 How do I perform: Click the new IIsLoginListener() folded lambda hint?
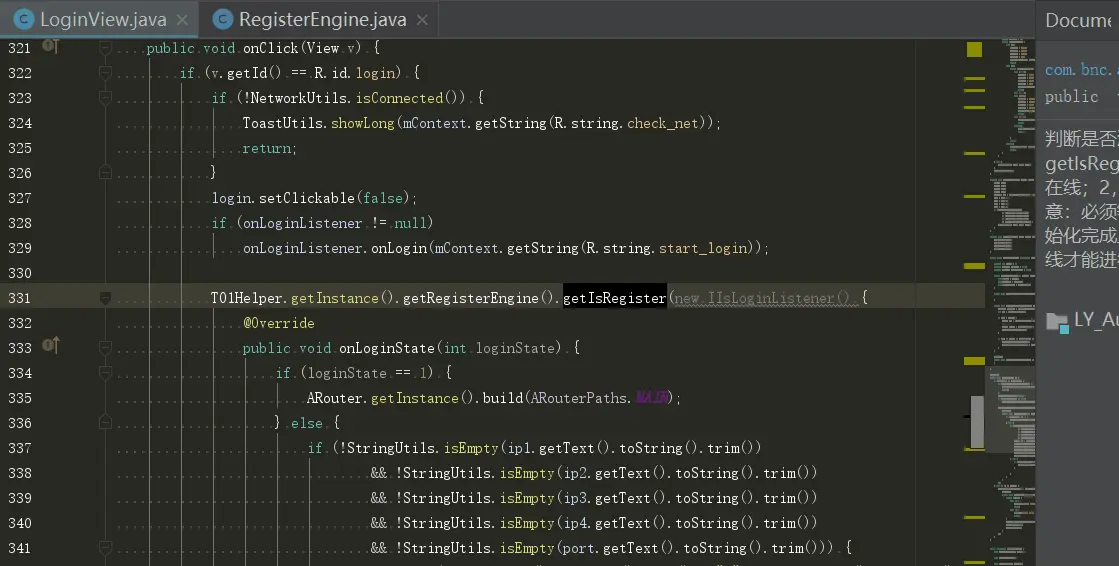pyautogui.click(x=763, y=298)
